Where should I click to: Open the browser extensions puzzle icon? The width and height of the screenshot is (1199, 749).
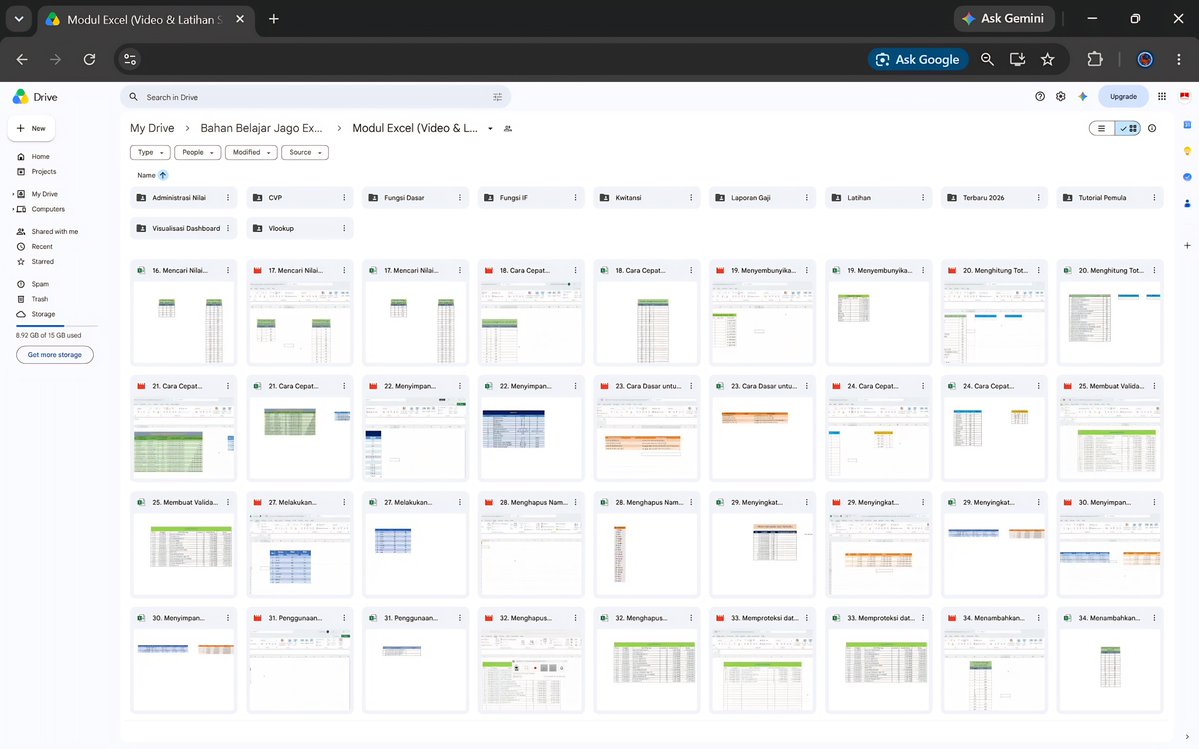(1095, 60)
